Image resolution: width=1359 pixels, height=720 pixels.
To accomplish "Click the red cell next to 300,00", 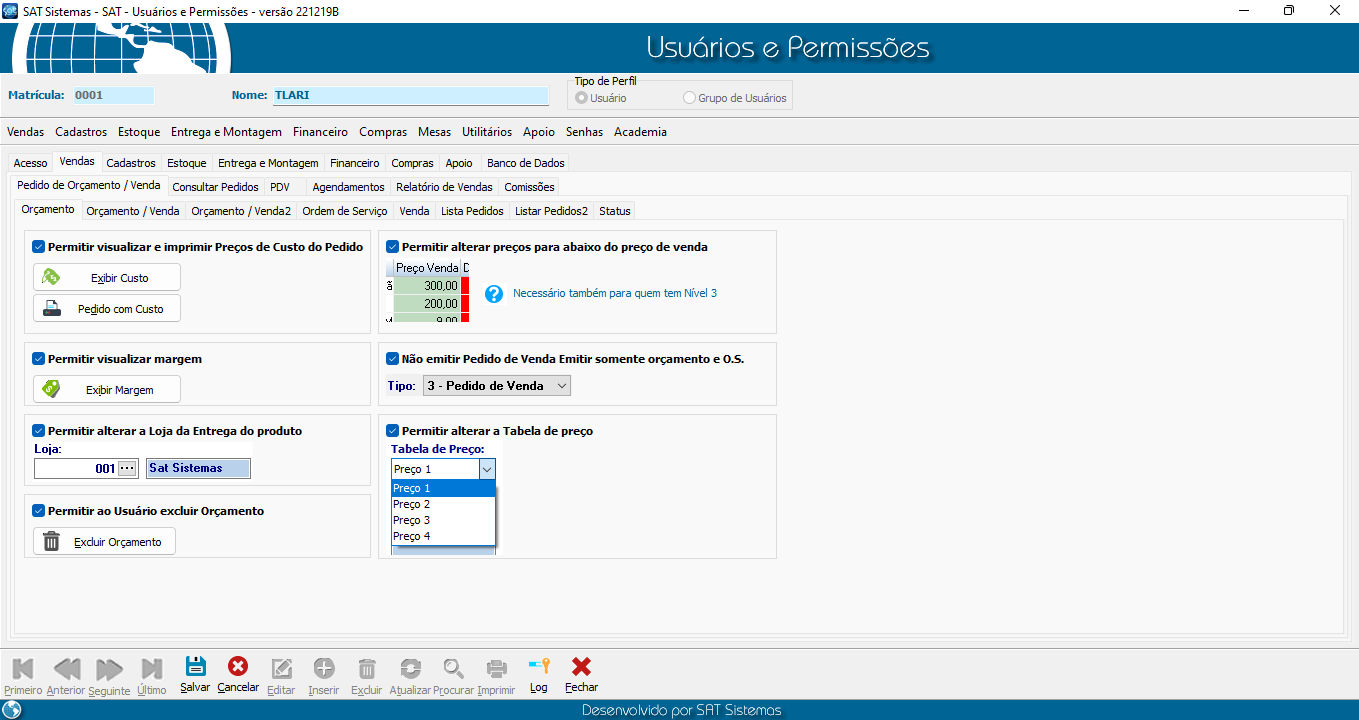I will (x=465, y=286).
